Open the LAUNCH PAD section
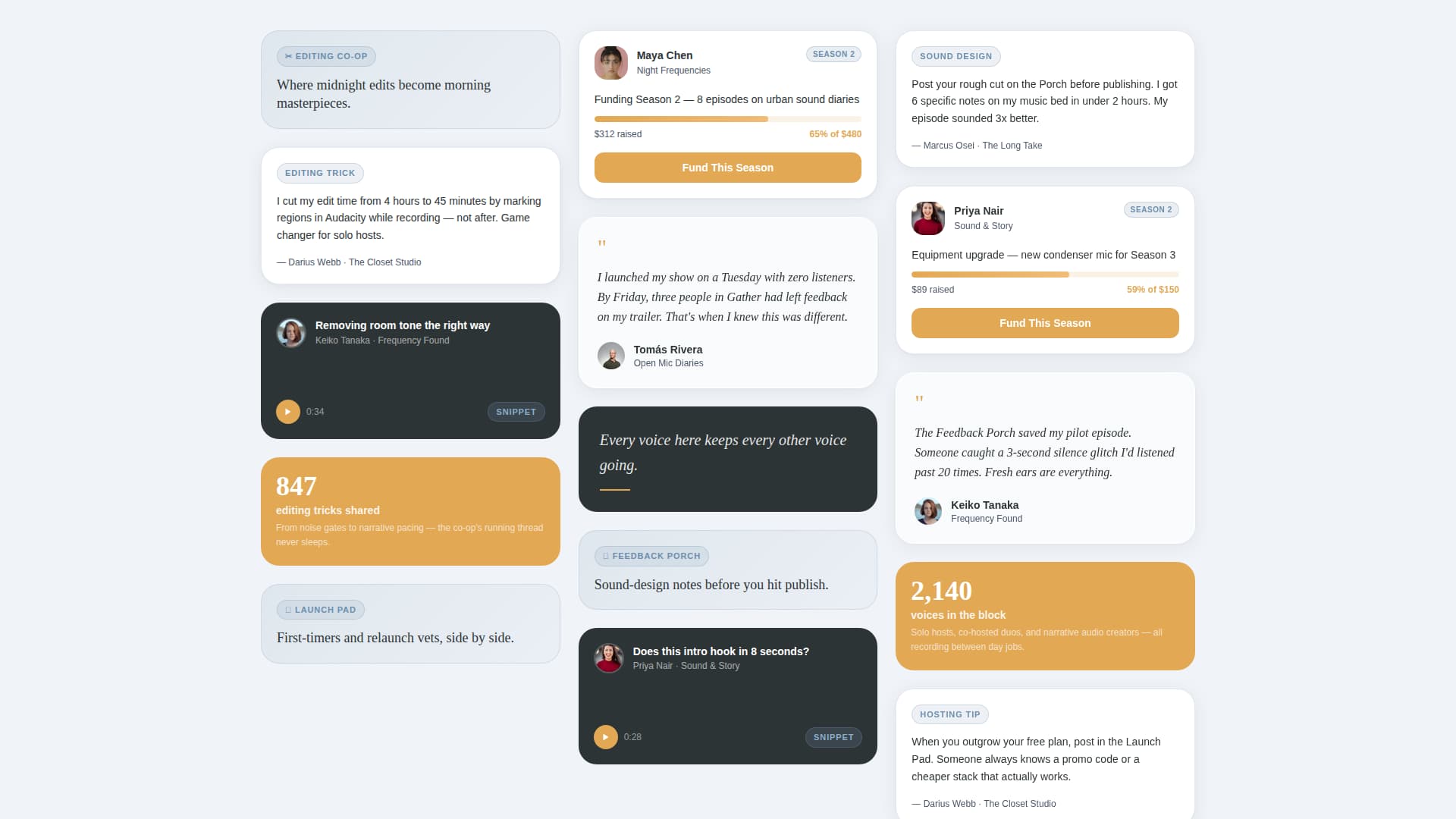The width and height of the screenshot is (1456, 819). point(320,609)
